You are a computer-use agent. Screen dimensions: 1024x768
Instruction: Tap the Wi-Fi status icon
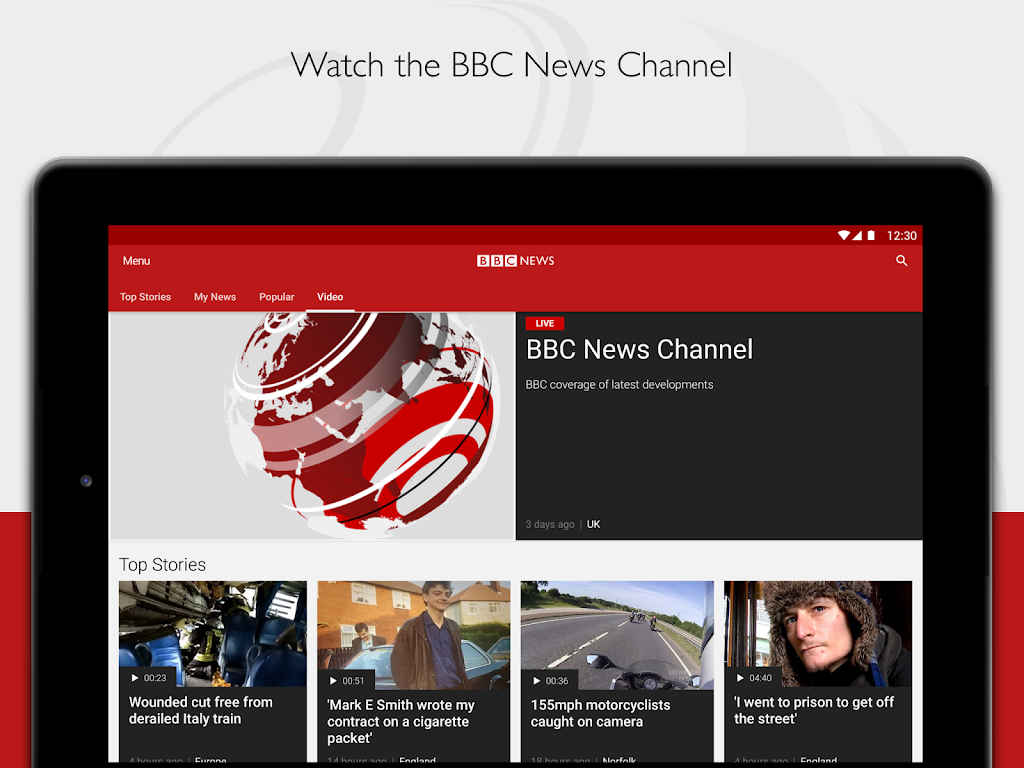(x=844, y=235)
